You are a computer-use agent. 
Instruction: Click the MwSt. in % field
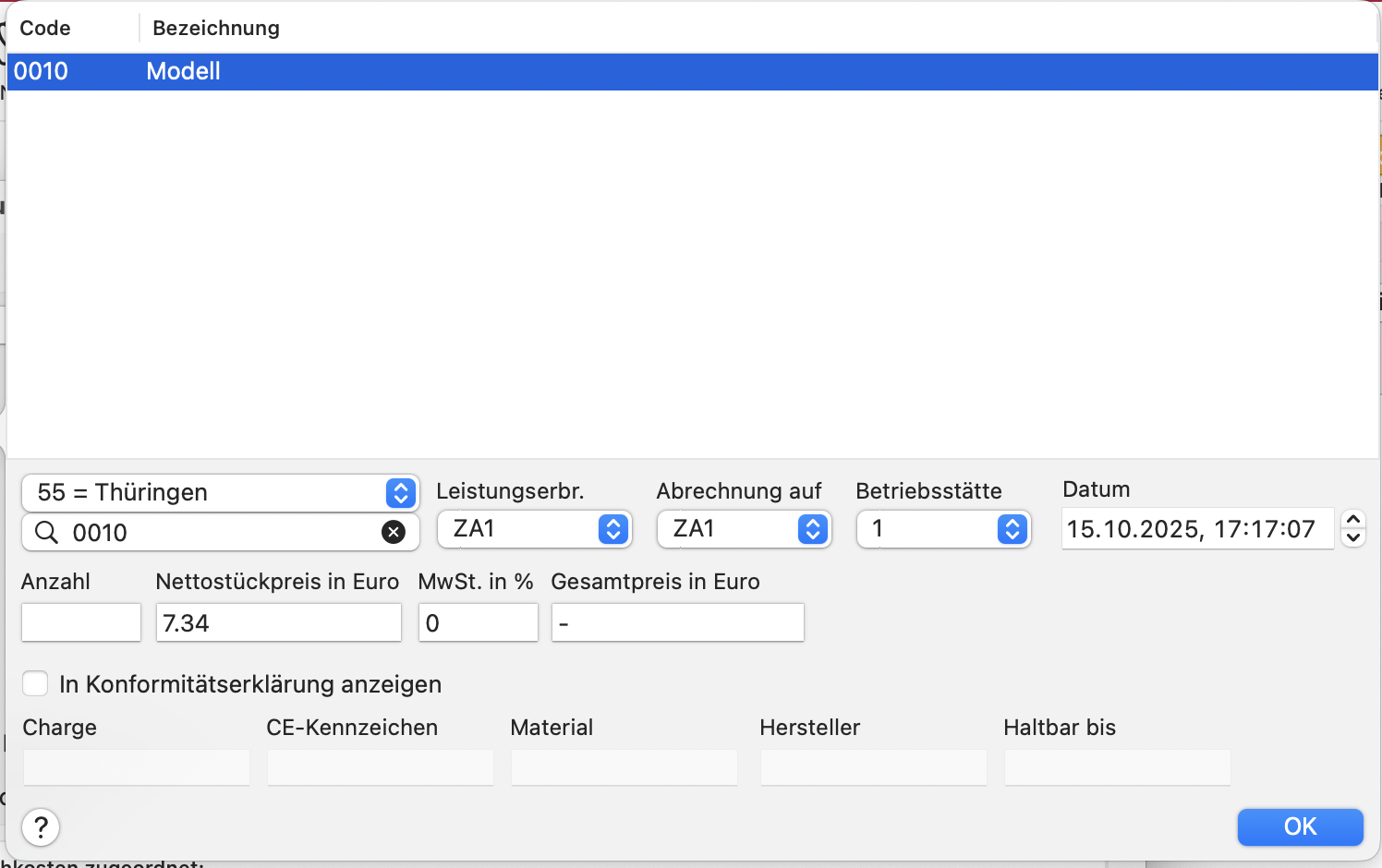point(478,623)
